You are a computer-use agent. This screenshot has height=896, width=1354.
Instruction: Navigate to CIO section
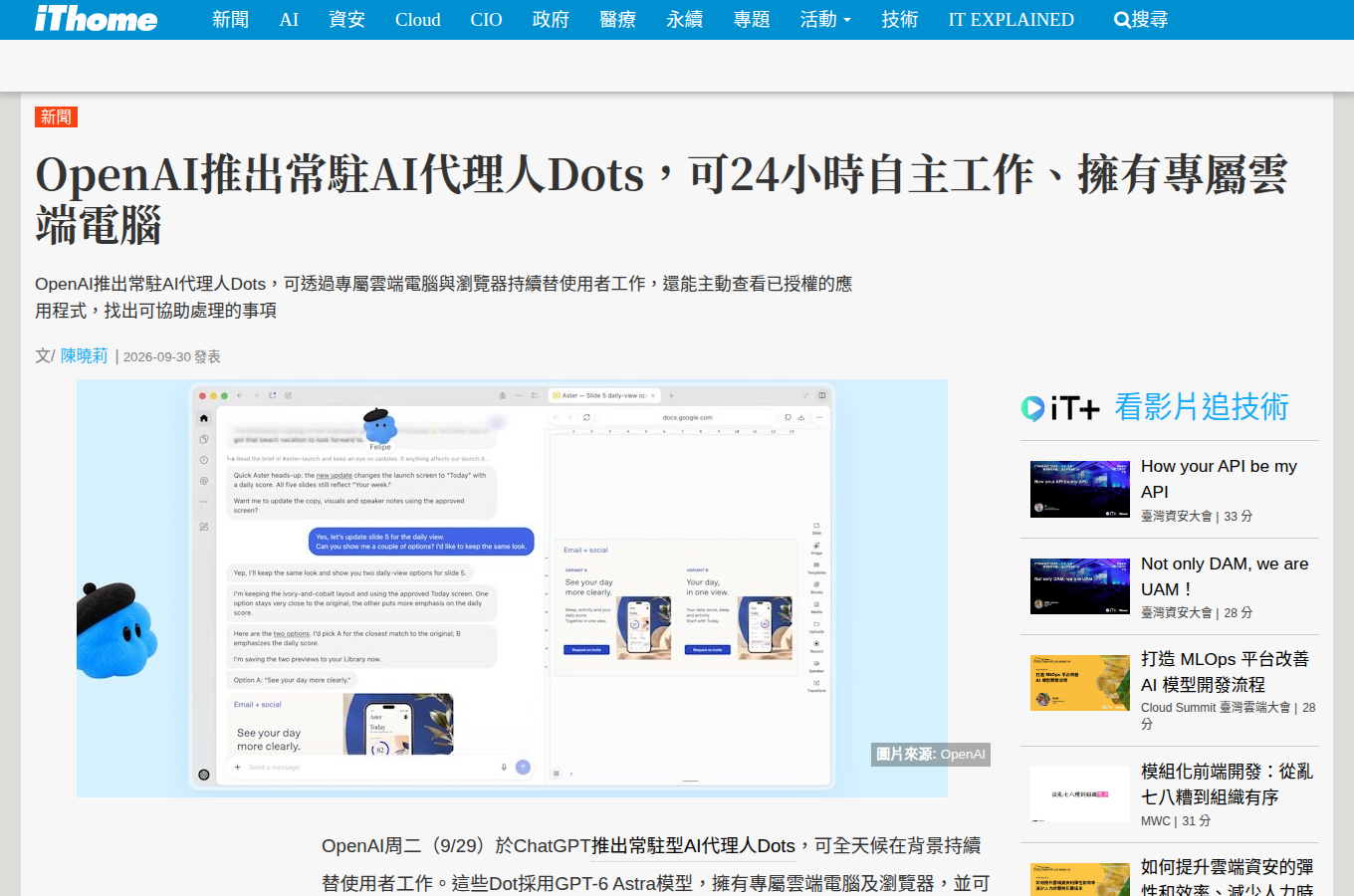coord(486,20)
